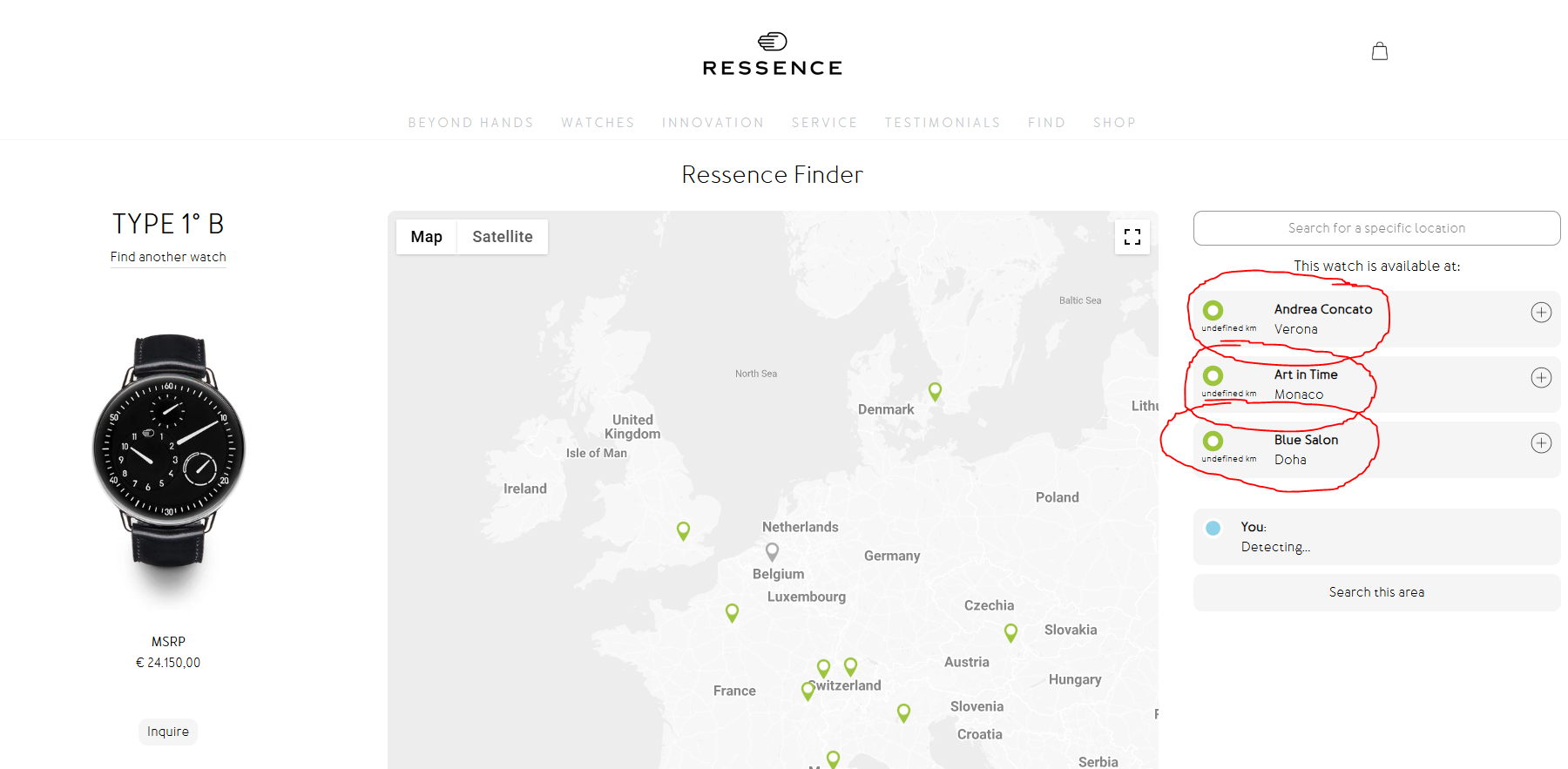Image resolution: width=1568 pixels, height=769 pixels.
Task: Click the Inquire button
Action: (168, 732)
